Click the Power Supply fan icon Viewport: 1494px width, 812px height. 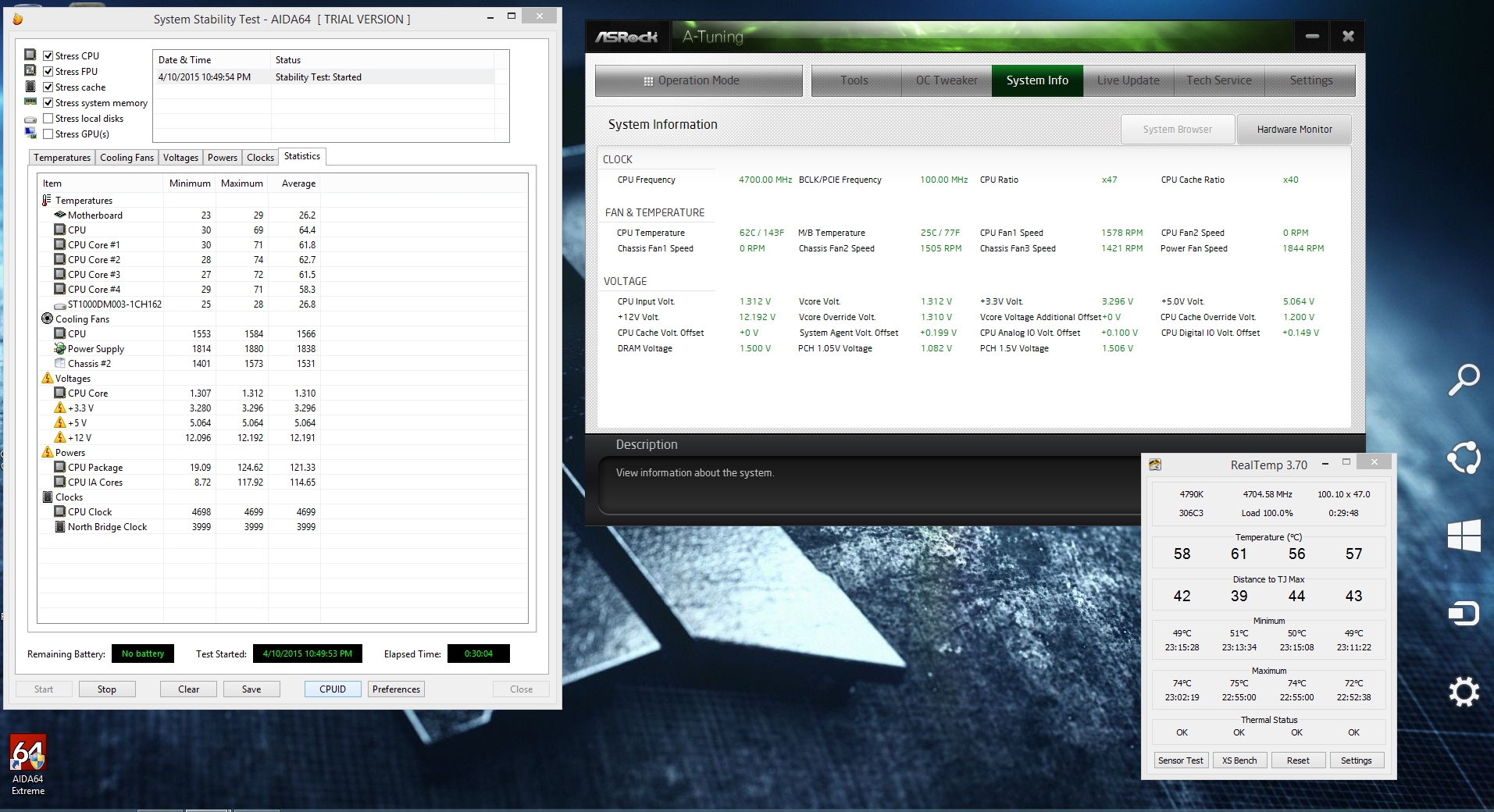pyautogui.click(x=60, y=349)
